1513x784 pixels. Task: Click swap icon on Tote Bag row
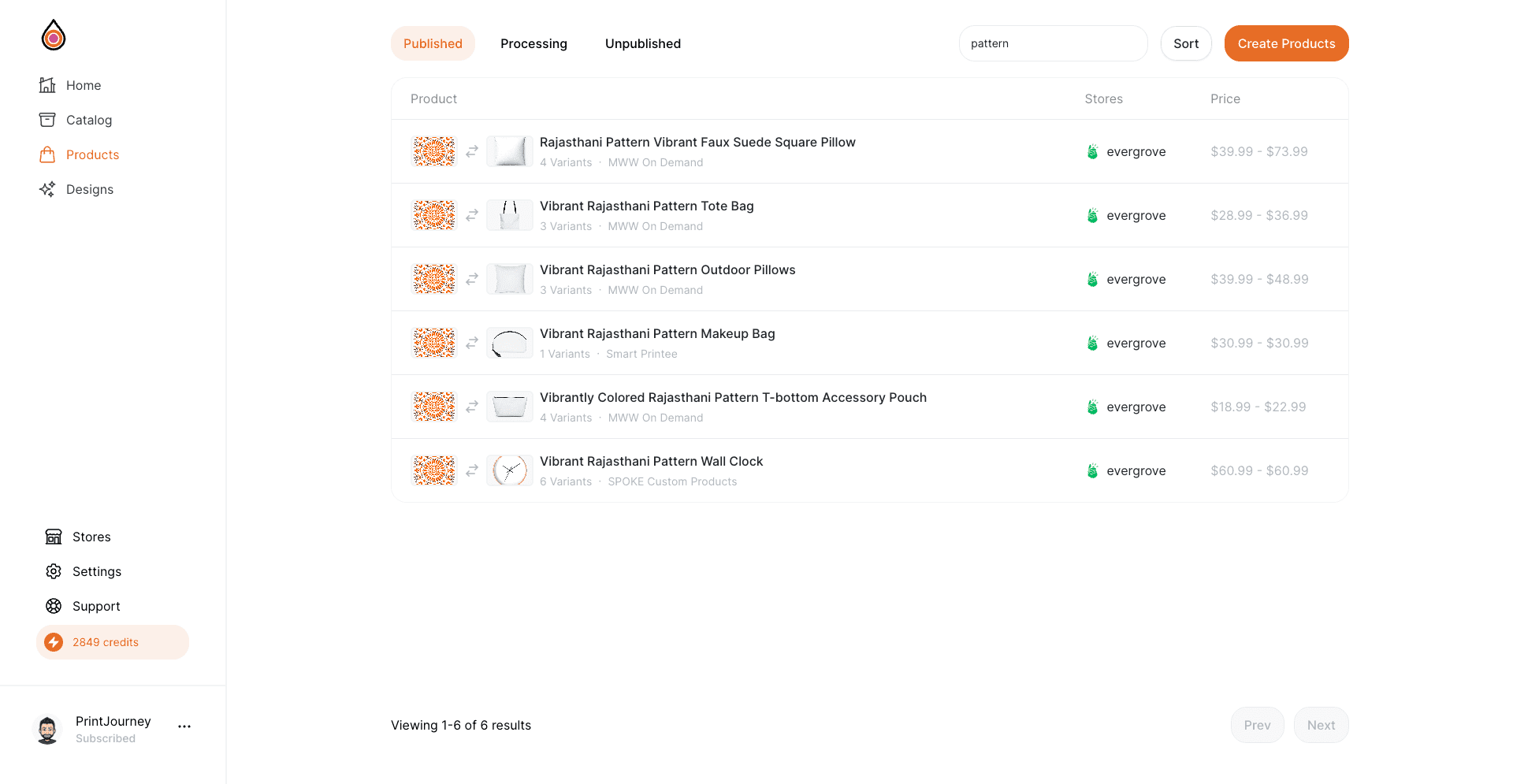coord(472,215)
